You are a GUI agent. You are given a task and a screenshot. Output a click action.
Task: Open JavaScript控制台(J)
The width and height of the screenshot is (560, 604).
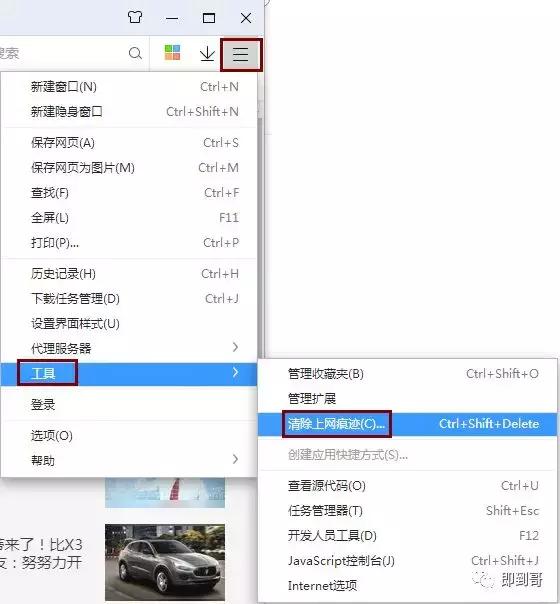coord(407,561)
